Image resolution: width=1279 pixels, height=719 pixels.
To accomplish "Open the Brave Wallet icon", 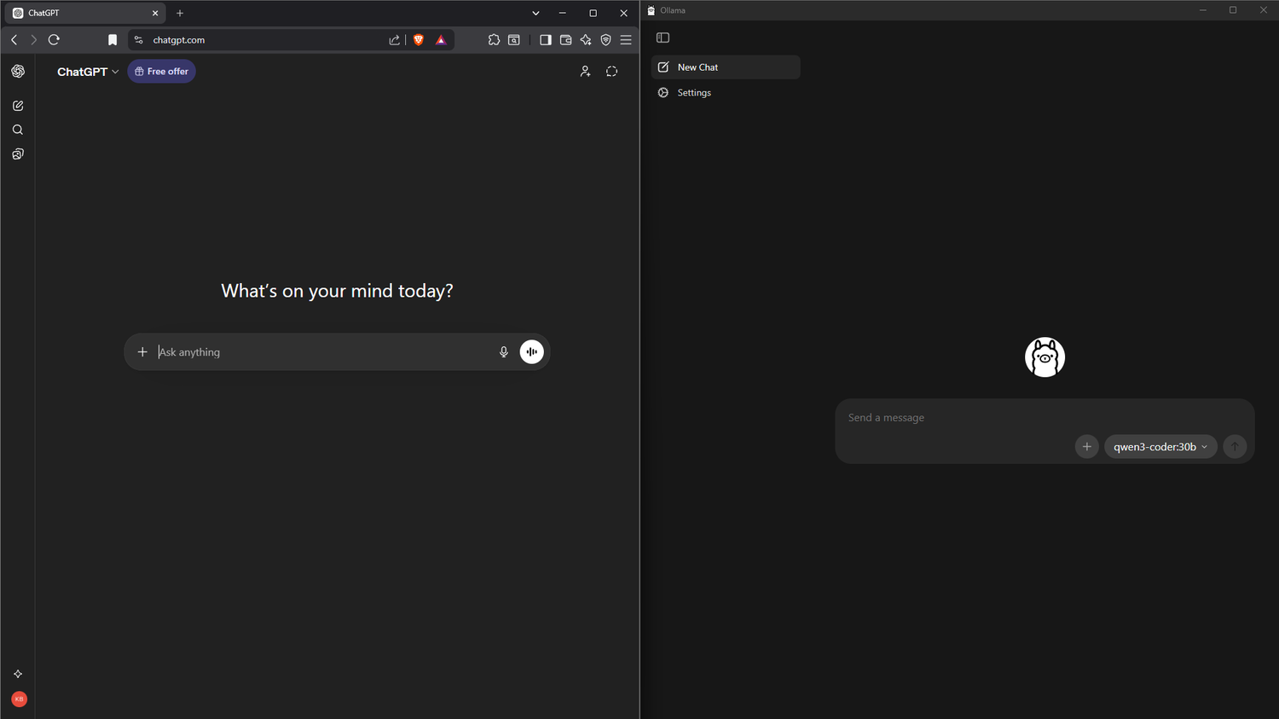I will (x=565, y=40).
